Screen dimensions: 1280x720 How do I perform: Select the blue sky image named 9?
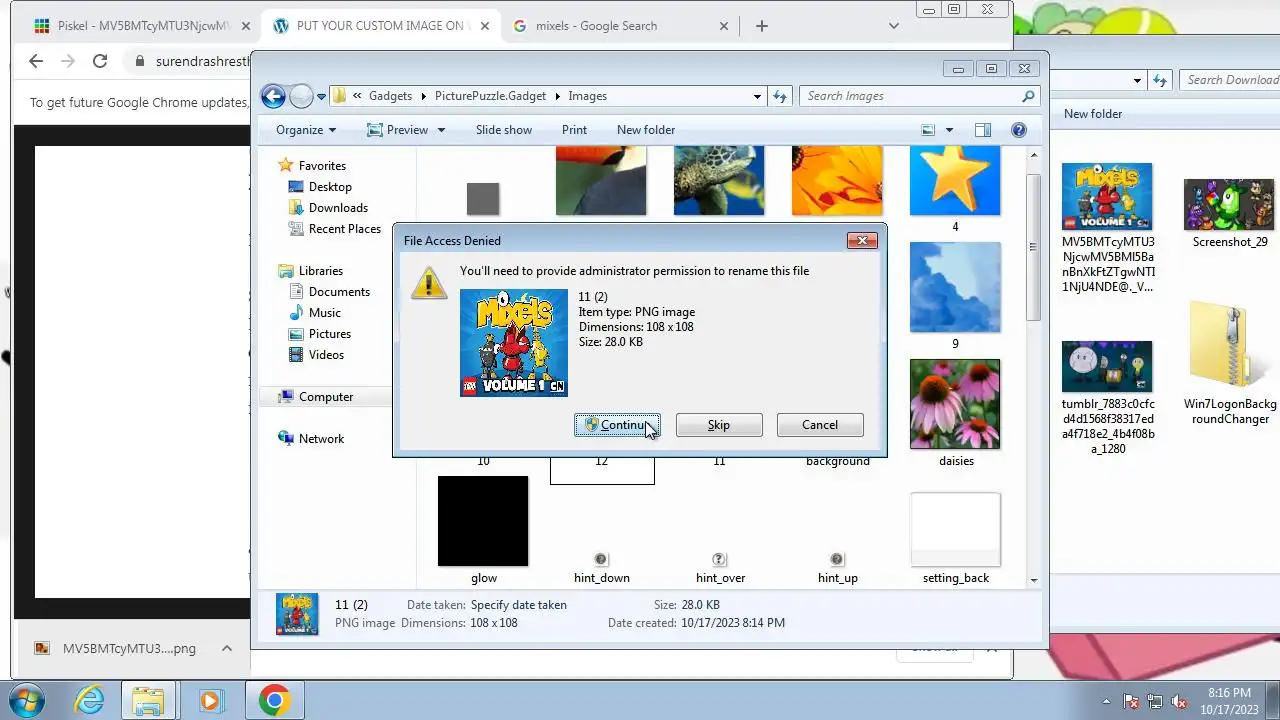[x=955, y=288]
